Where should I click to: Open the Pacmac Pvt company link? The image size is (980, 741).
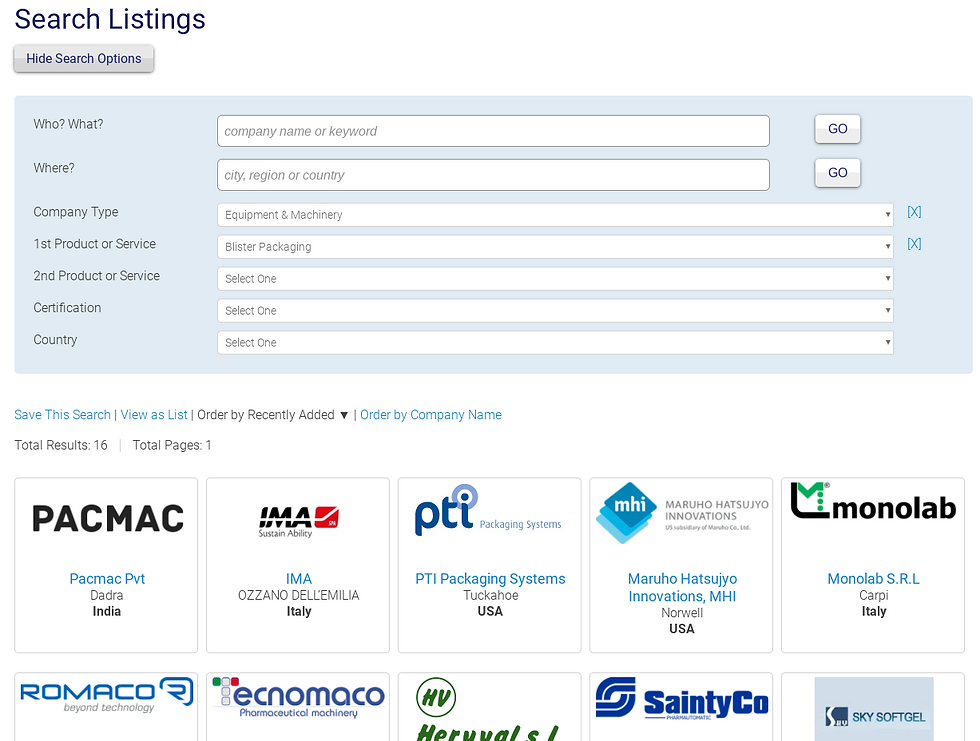[107, 579]
